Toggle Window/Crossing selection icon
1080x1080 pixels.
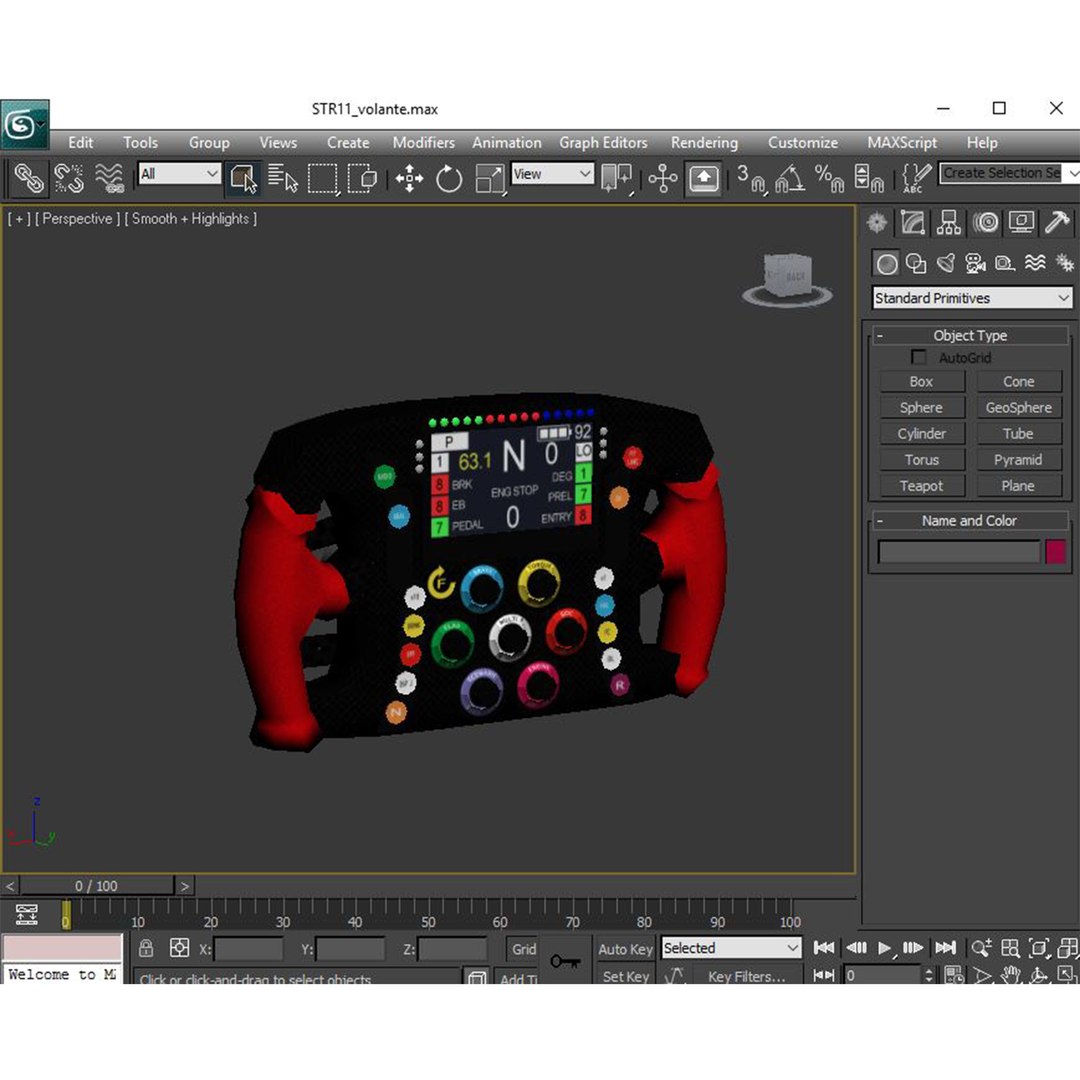click(x=362, y=178)
